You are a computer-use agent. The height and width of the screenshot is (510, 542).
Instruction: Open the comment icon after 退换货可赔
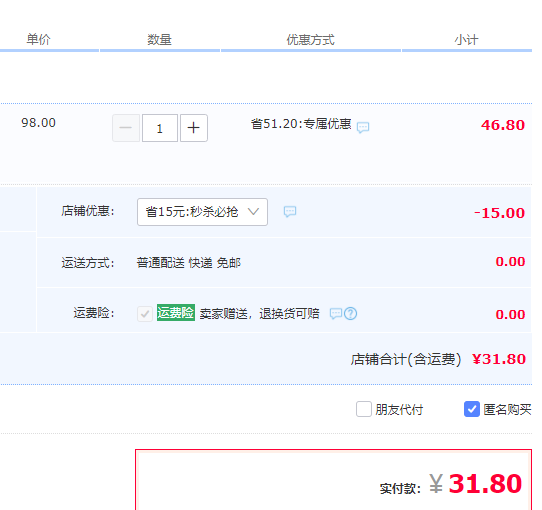point(336,314)
